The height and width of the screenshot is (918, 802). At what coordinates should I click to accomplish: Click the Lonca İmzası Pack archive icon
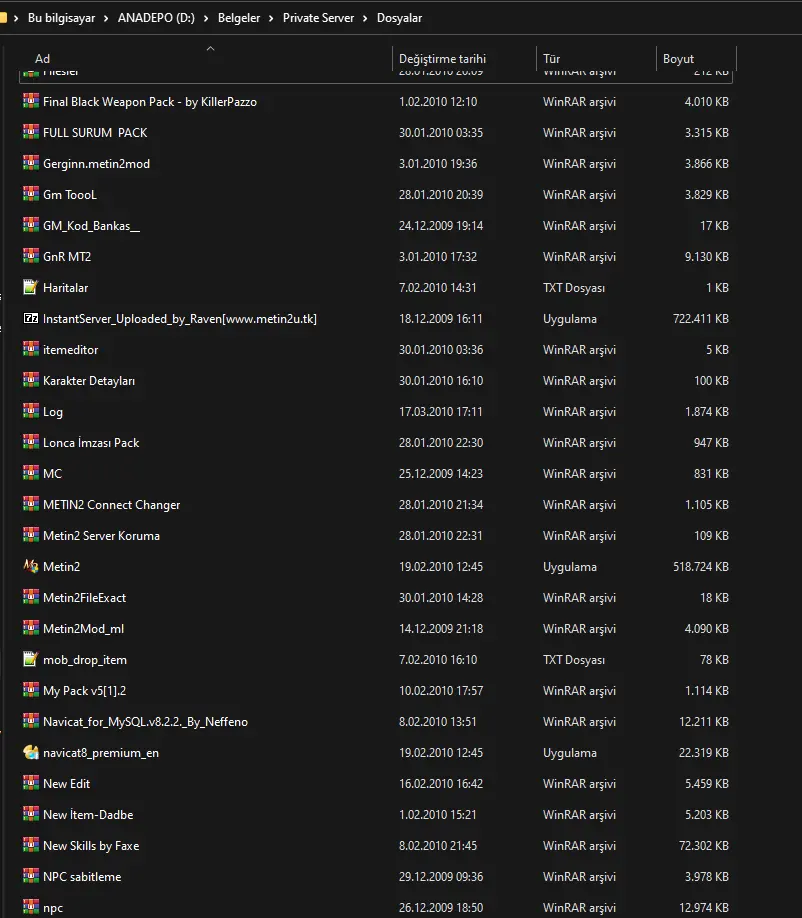31,443
